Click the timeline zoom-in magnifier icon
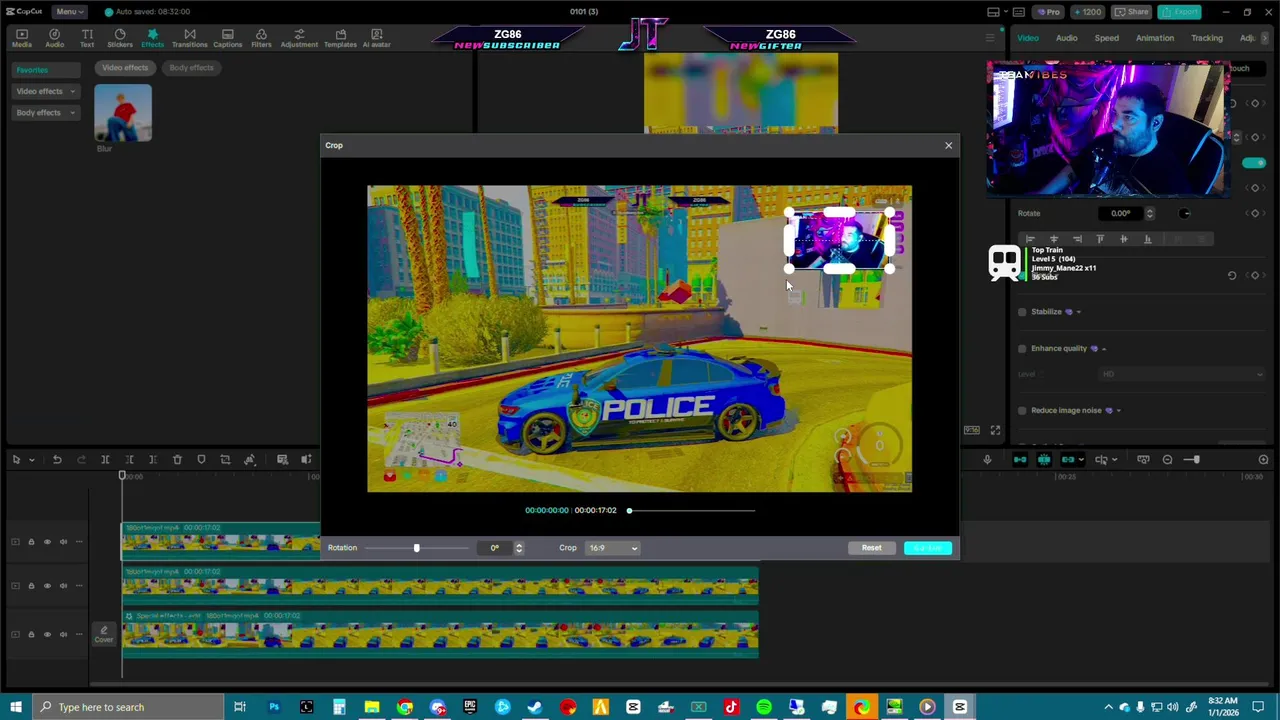Image resolution: width=1280 pixels, height=720 pixels. tap(1263, 459)
